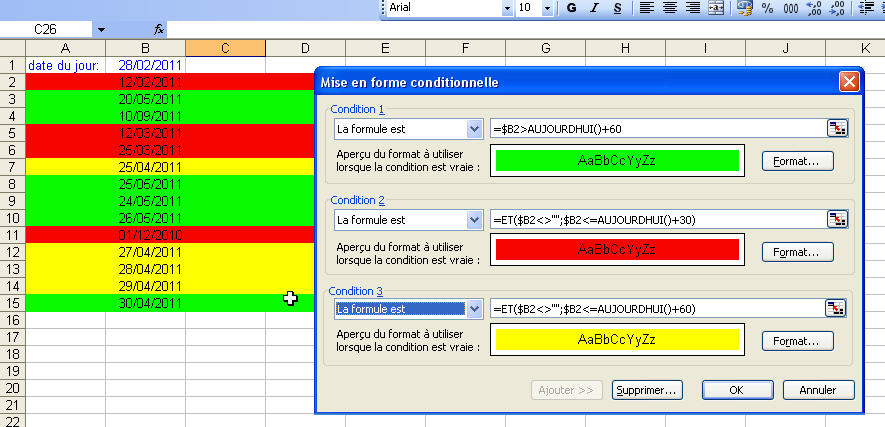Open the Arial font name dropdown

pos(507,8)
